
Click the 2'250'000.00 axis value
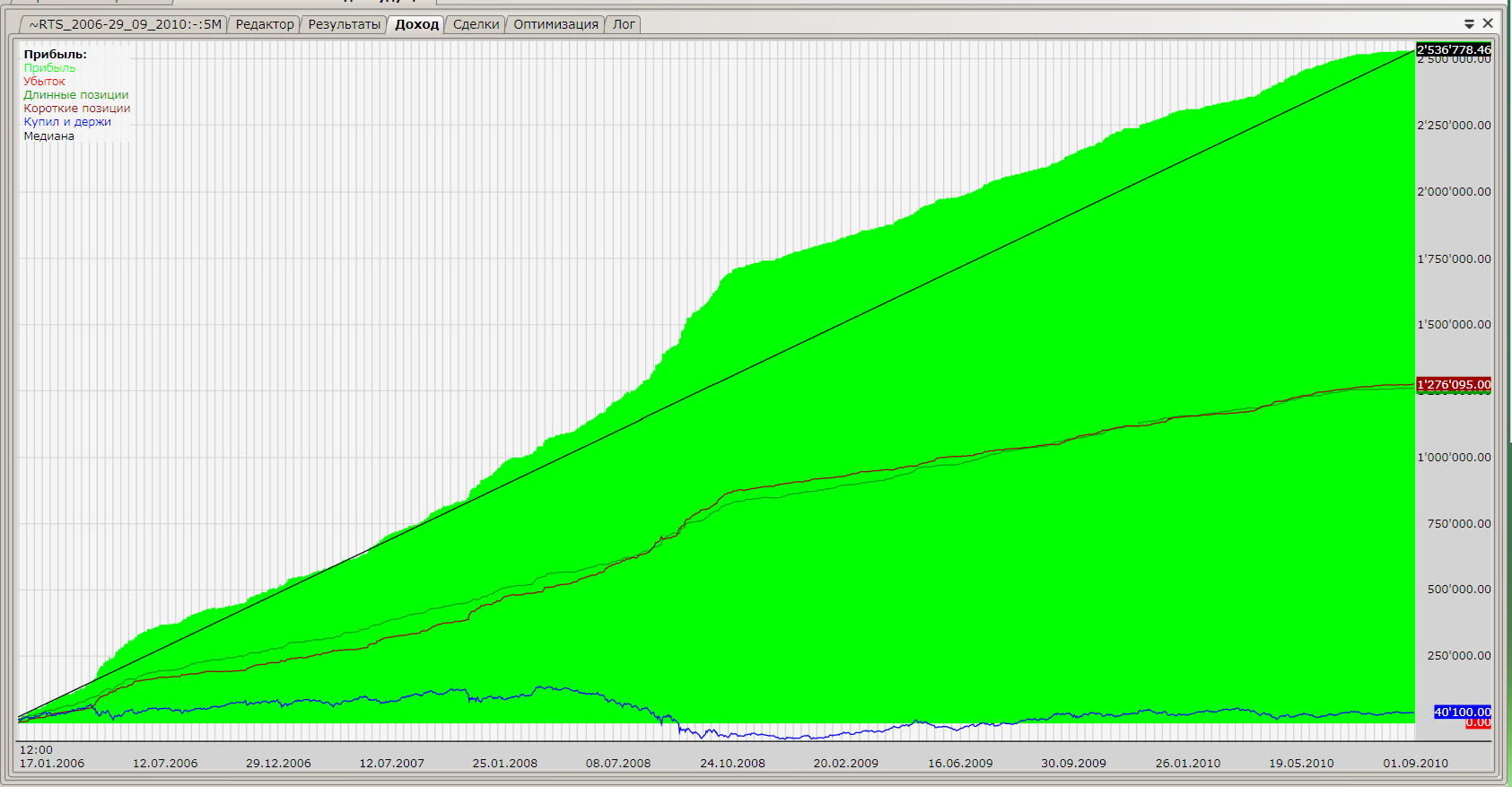[1454, 126]
